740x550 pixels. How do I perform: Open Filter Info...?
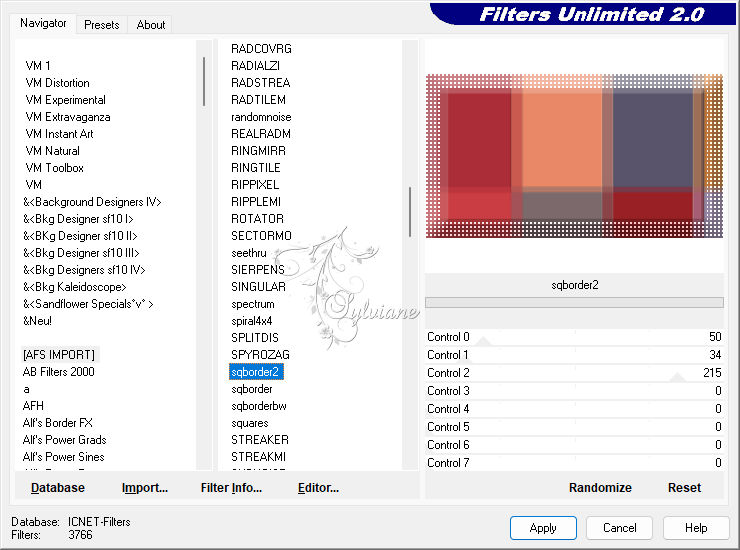tap(231, 488)
